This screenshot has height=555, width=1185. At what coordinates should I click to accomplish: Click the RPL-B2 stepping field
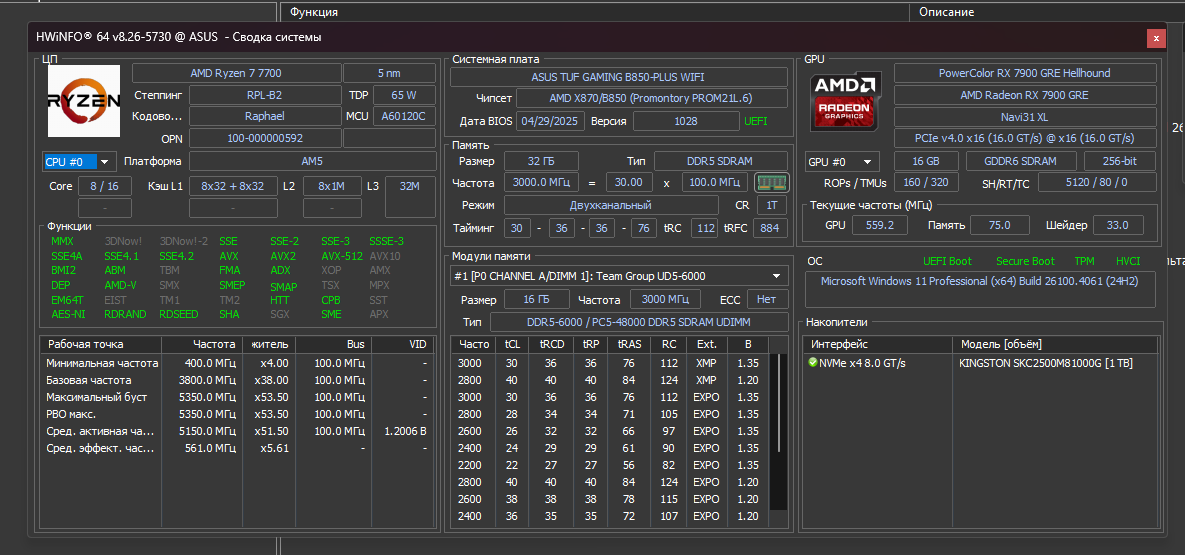pyautogui.click(x=265, y=95)
